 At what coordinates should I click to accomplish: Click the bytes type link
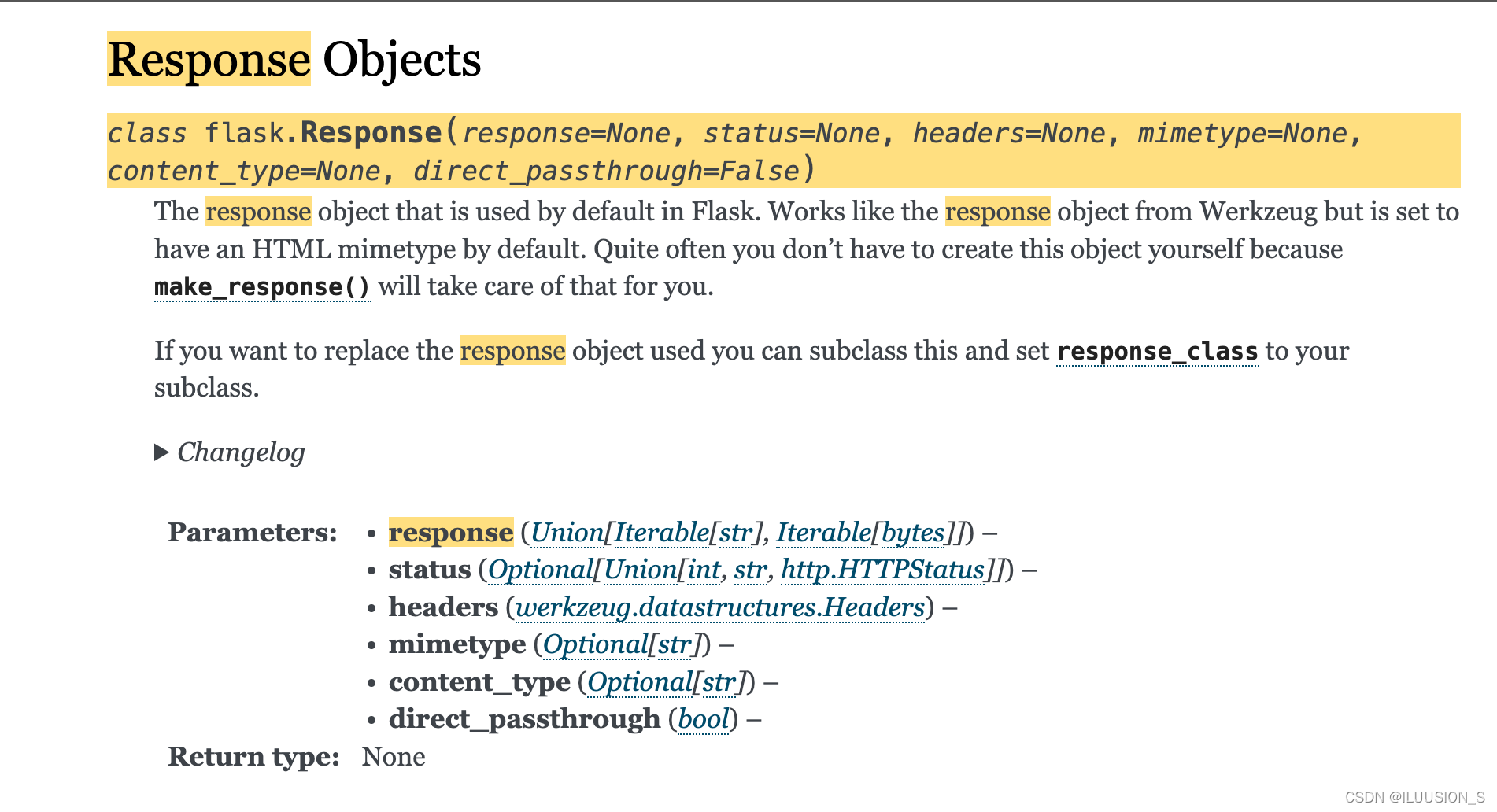[x=913, y=533]
